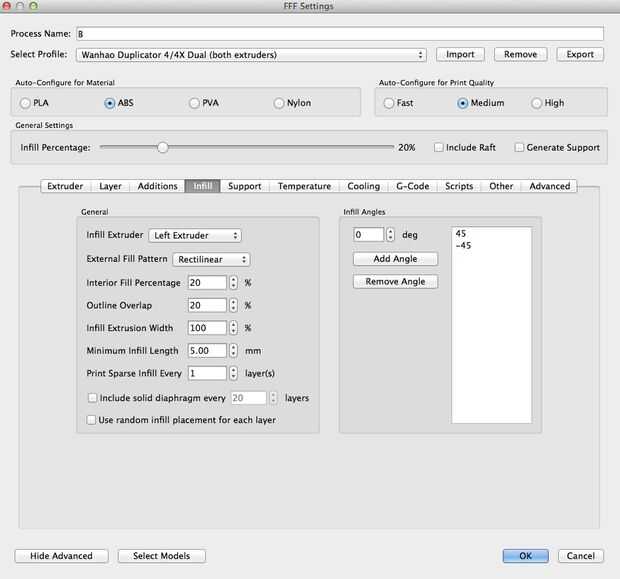Click the Infill Extrusion Width stepper arrows
This screenshot has height=579, width=620.
pyautogui.click(x=234, y=327)
